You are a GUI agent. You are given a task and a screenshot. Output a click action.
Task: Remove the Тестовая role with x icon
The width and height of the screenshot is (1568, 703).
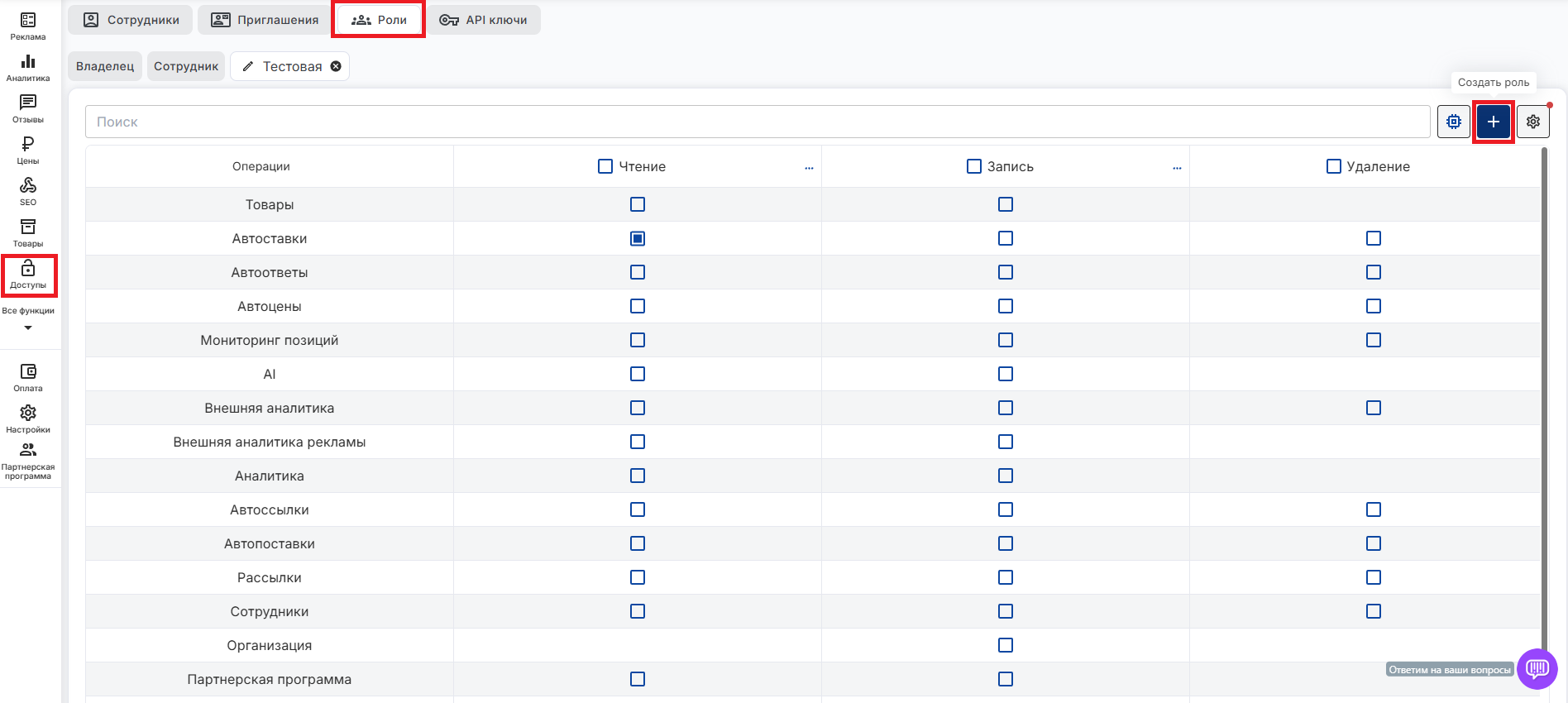click(x=336, y=66)
